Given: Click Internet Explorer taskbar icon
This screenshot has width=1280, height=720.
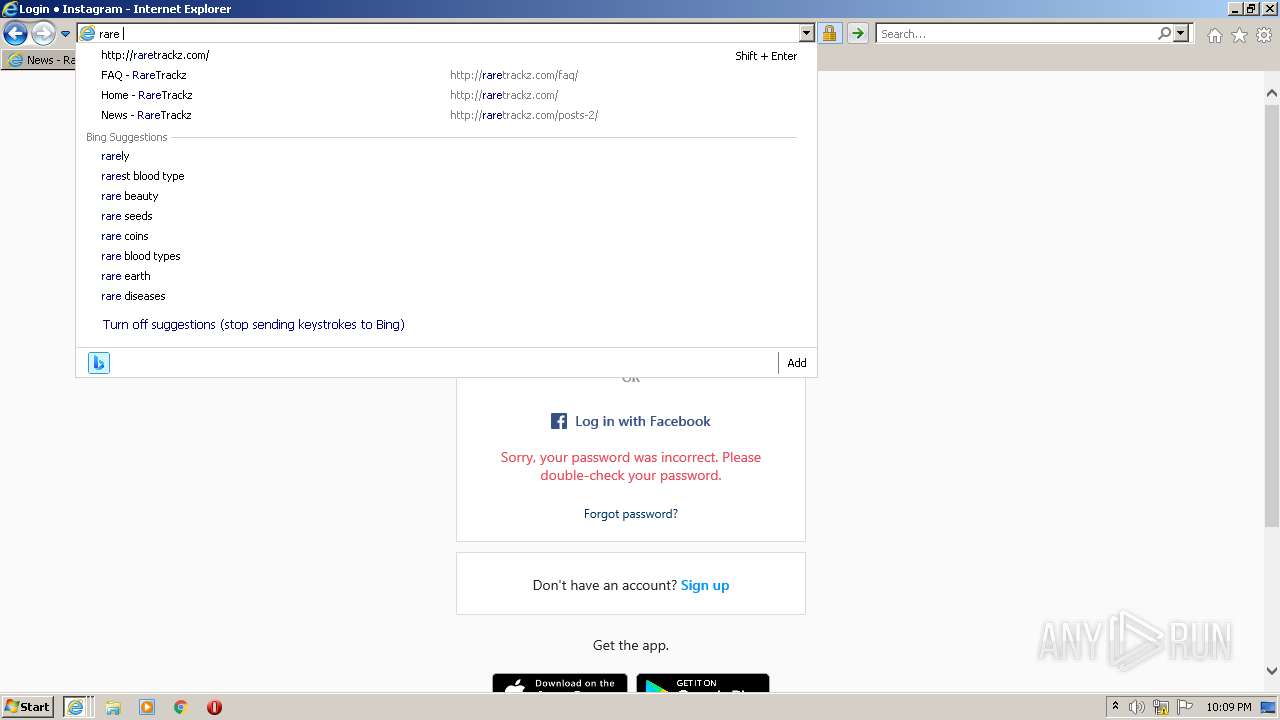Looking at the screenshot, I should (76, 707).
